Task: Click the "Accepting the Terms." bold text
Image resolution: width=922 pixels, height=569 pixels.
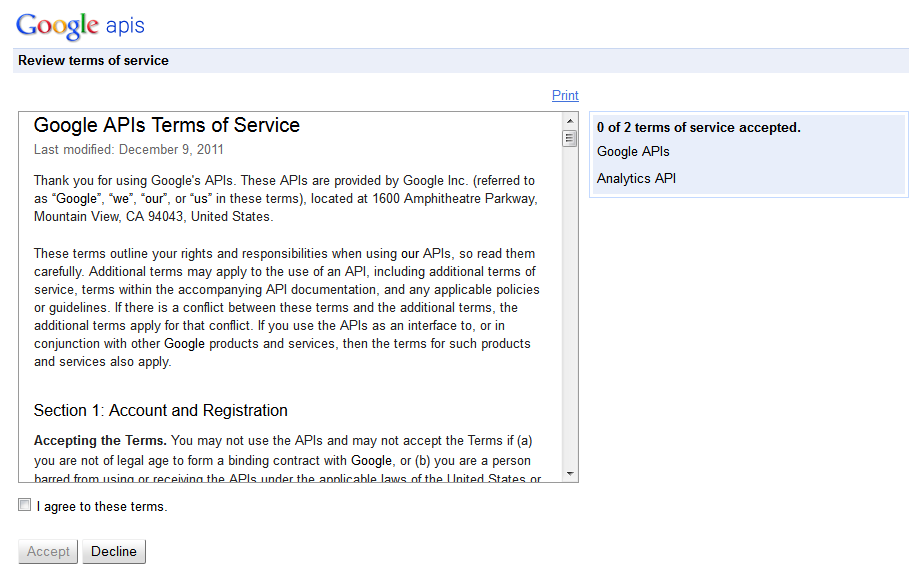Action: (x=101, y=441)
